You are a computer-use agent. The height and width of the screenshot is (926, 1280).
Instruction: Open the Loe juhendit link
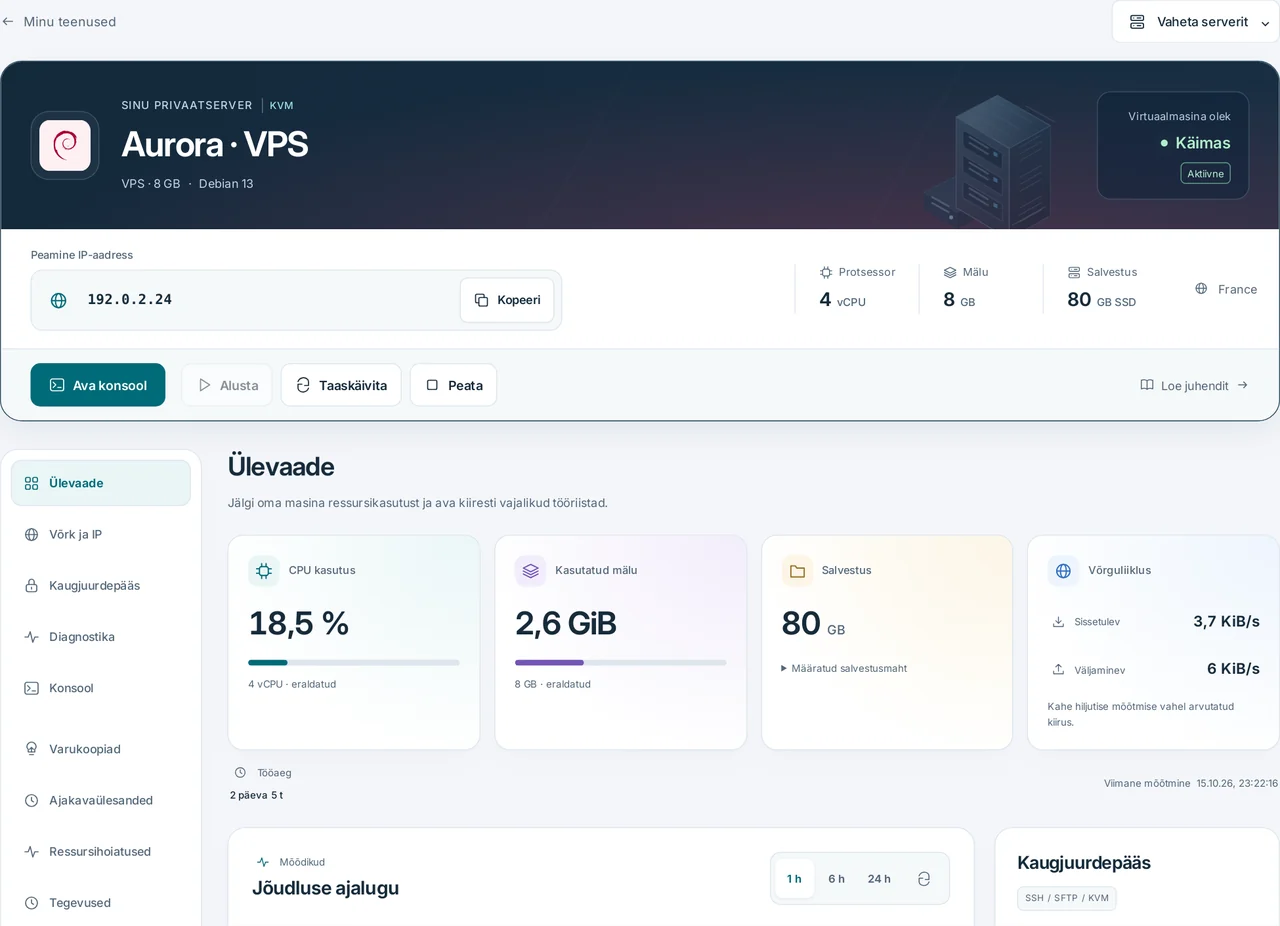[x=1194, y=385]
